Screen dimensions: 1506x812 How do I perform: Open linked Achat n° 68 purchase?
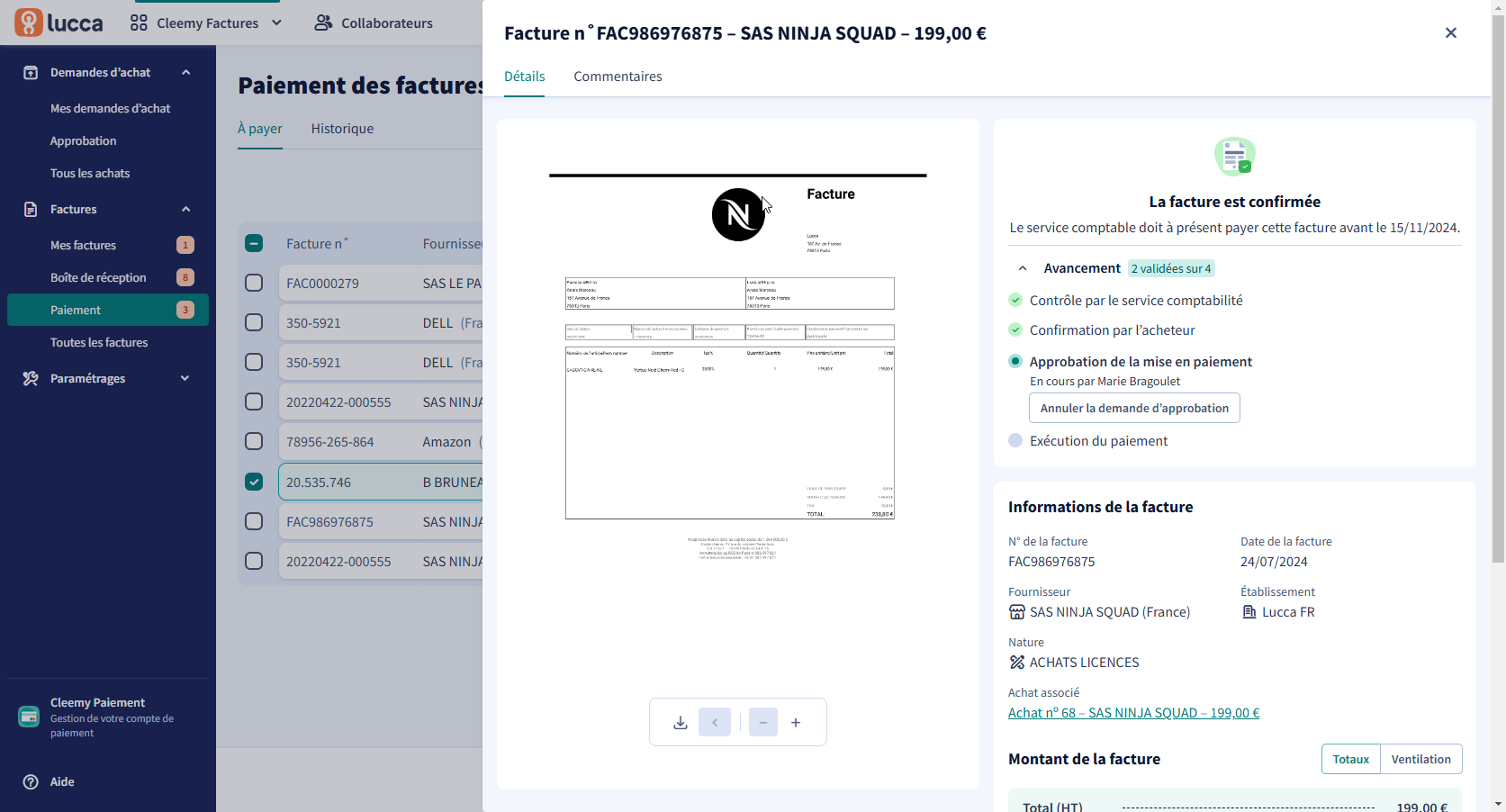click(1133, 713)
